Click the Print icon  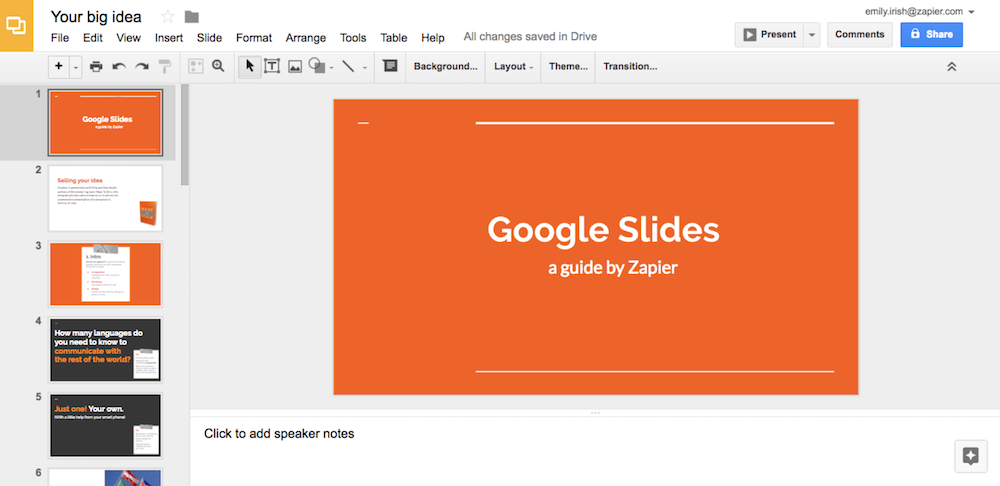pyautogui.click(x=96, y=66)
